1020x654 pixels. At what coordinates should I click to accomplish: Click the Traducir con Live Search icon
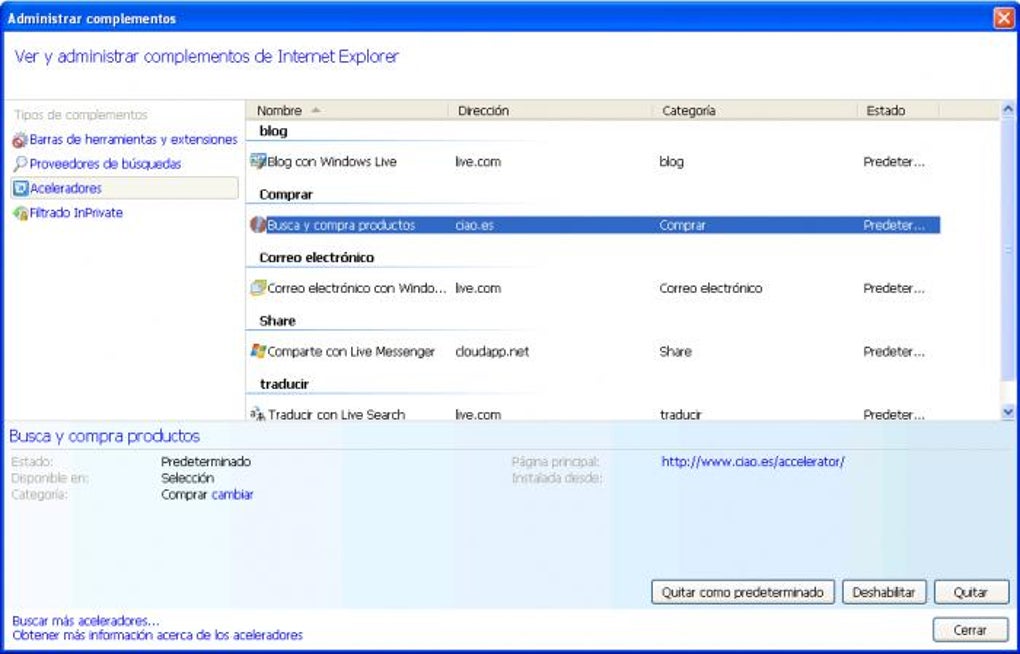click(x=258, y=414)
